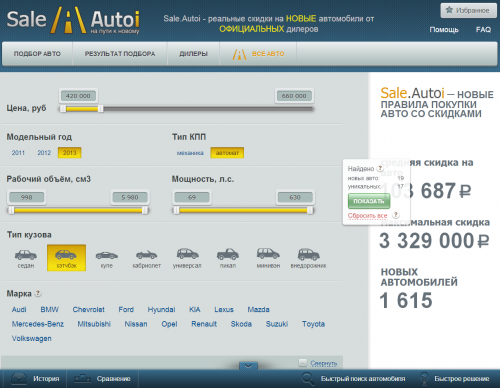Click the minimum power field 69
500x388 pixels.
point(192,197)
